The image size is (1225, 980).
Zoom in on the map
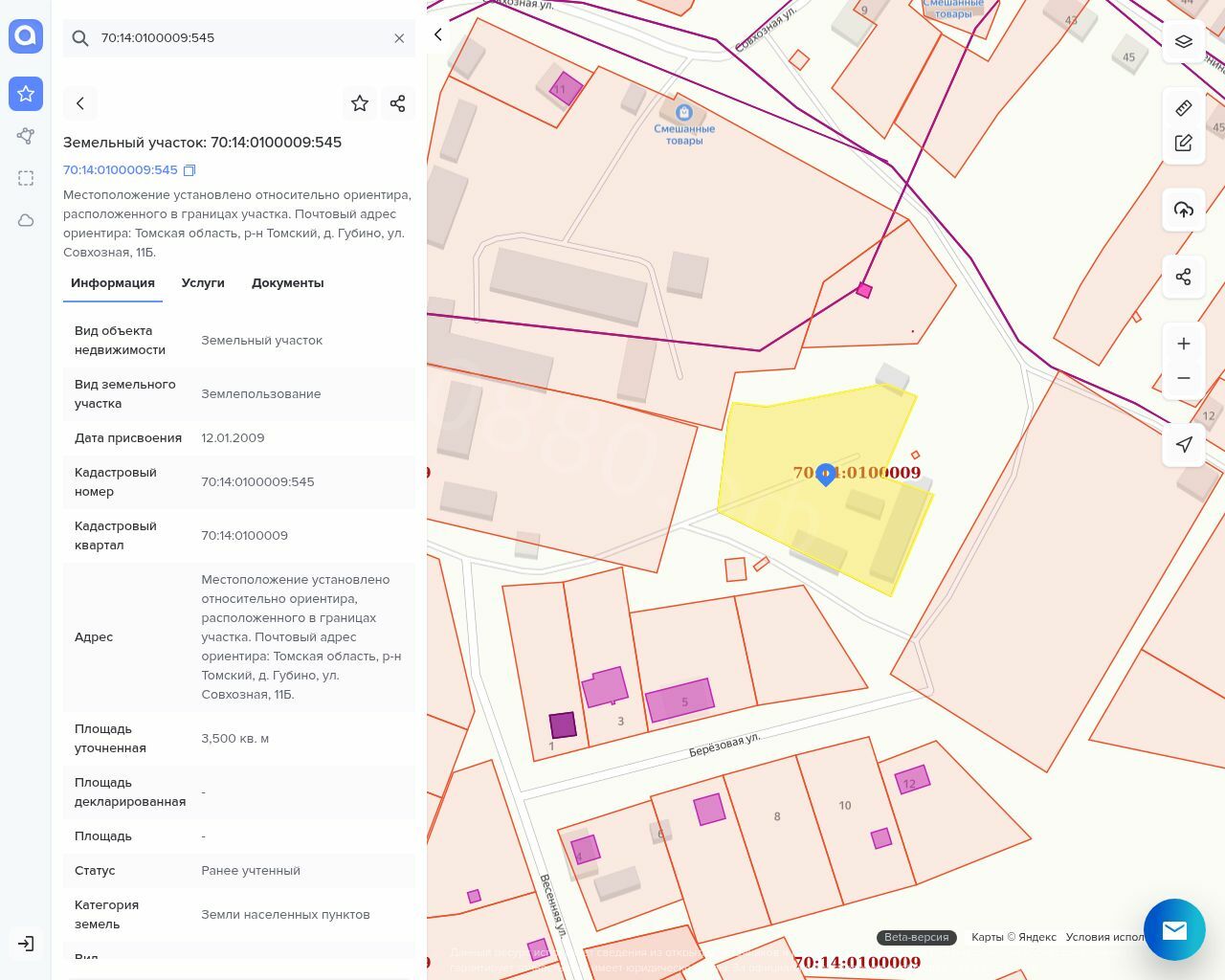(1184, 344)
